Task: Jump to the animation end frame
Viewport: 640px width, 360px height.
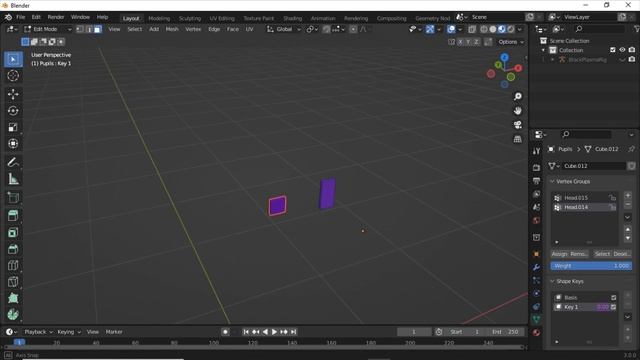Action: click(x=293, y=332)
